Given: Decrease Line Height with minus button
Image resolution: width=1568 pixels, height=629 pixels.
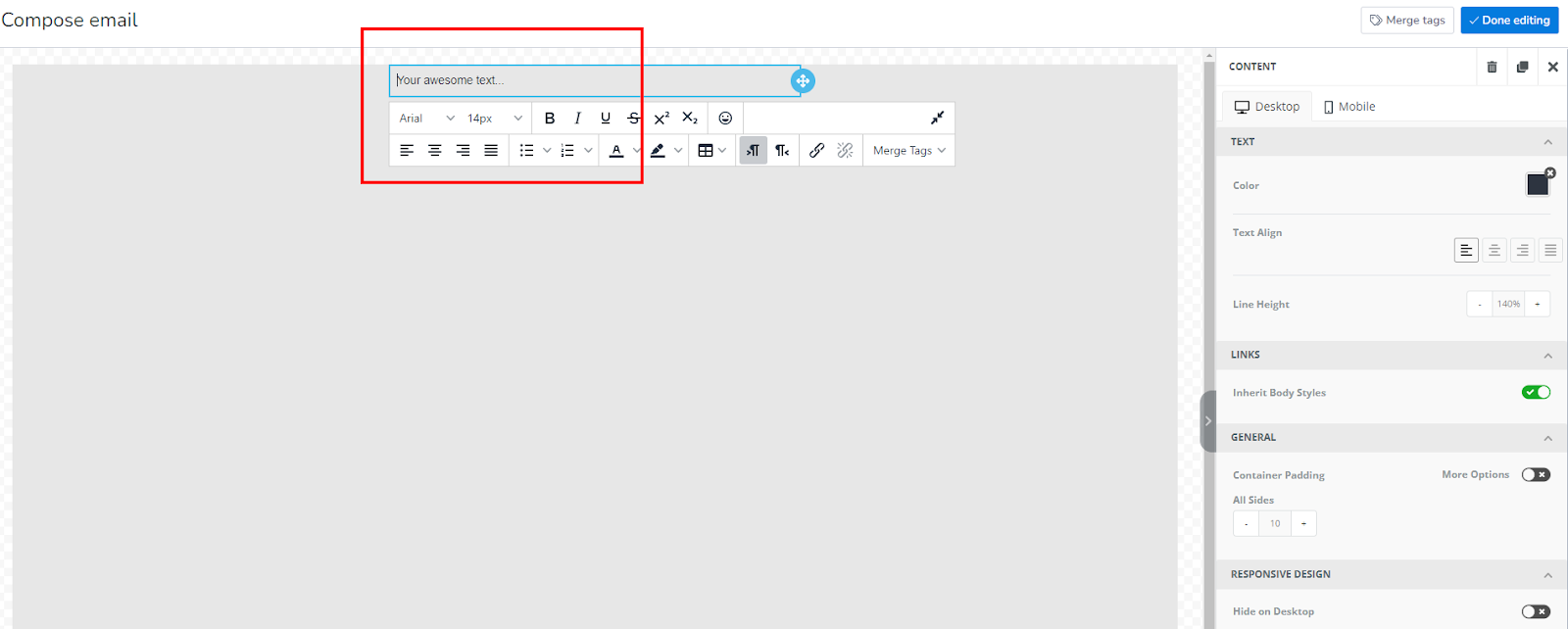Looking at the screenshot, I should [x=1480, y=304].
